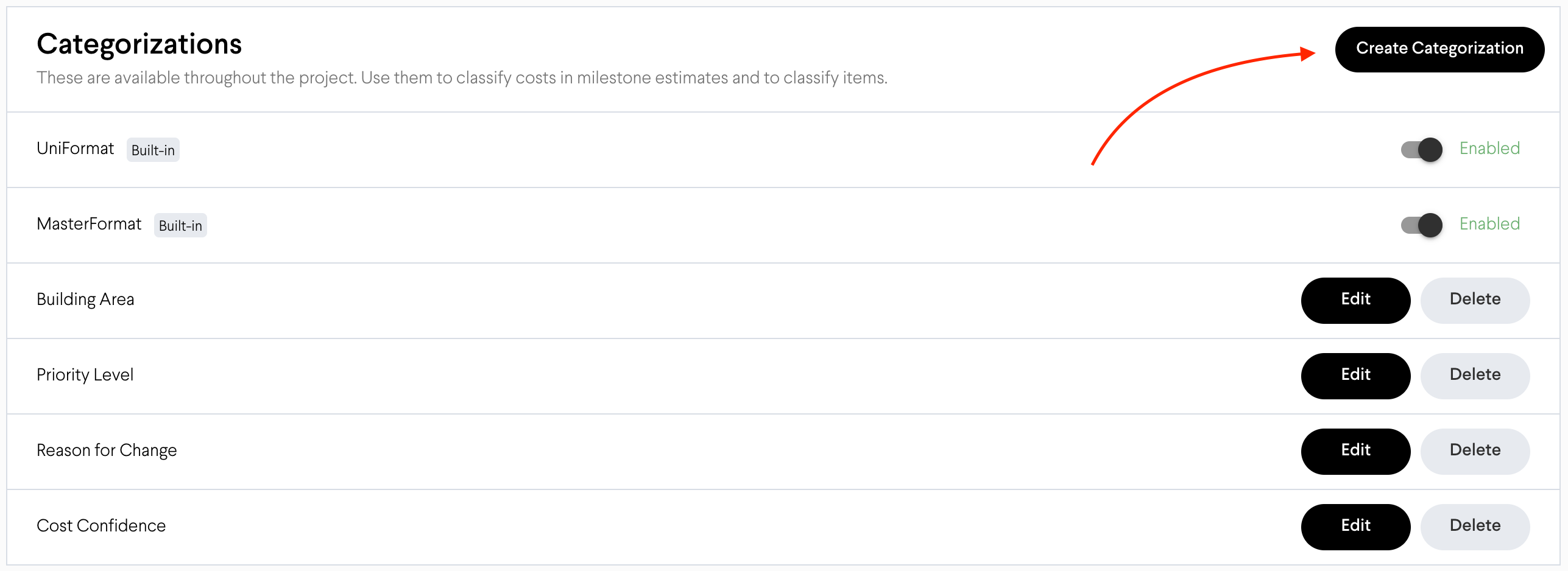1568x571 pixels.
Task: Select the Cost Confidence row
Action: (101, 525)
